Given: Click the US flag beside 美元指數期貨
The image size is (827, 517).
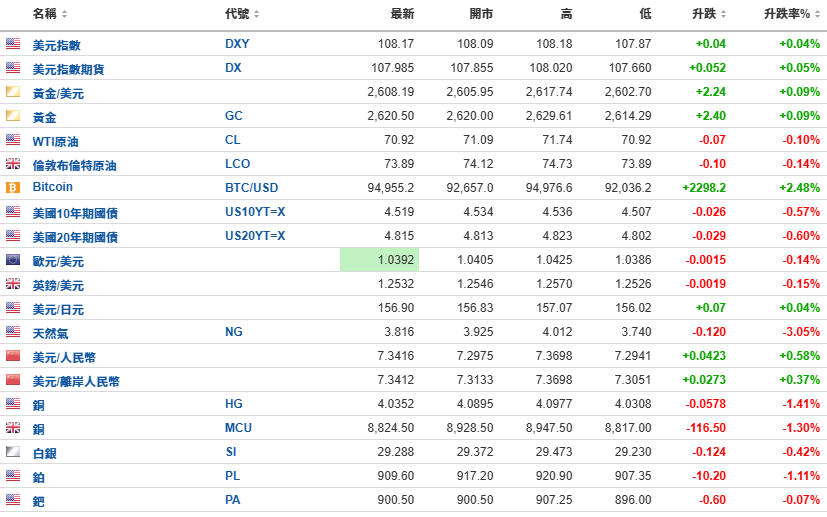Looking at the screenshot, I should 13,68.
